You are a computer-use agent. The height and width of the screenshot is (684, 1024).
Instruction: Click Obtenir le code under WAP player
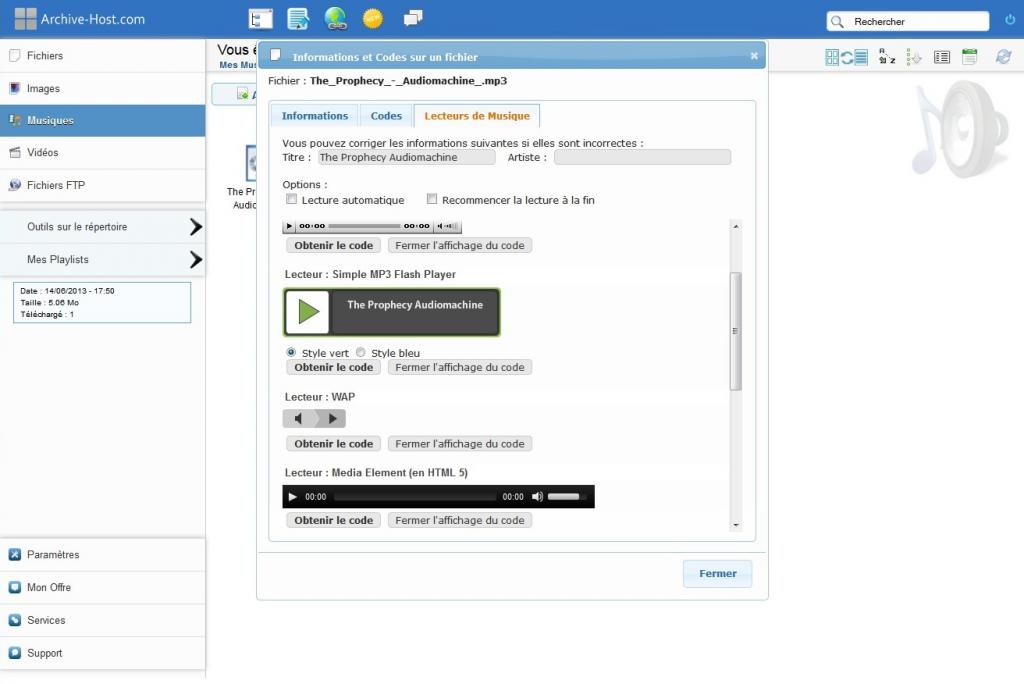coord(333,444)
